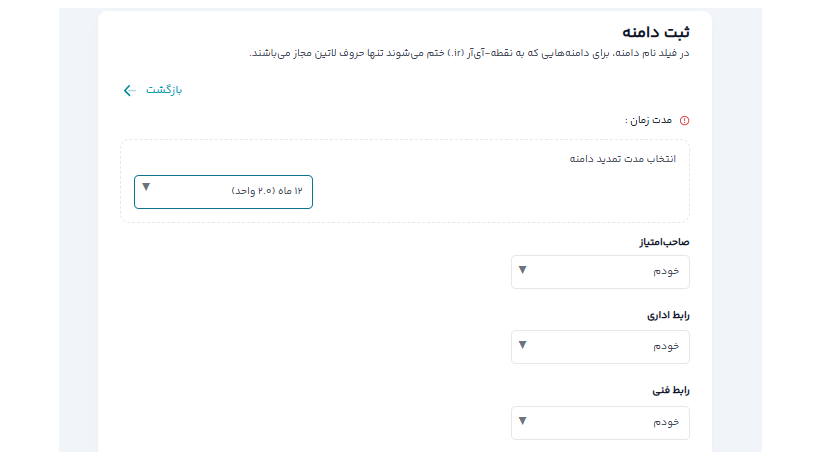Click the رابط فنی field label
The height and width of the screenshot is (460, 820).
point(671,391)
